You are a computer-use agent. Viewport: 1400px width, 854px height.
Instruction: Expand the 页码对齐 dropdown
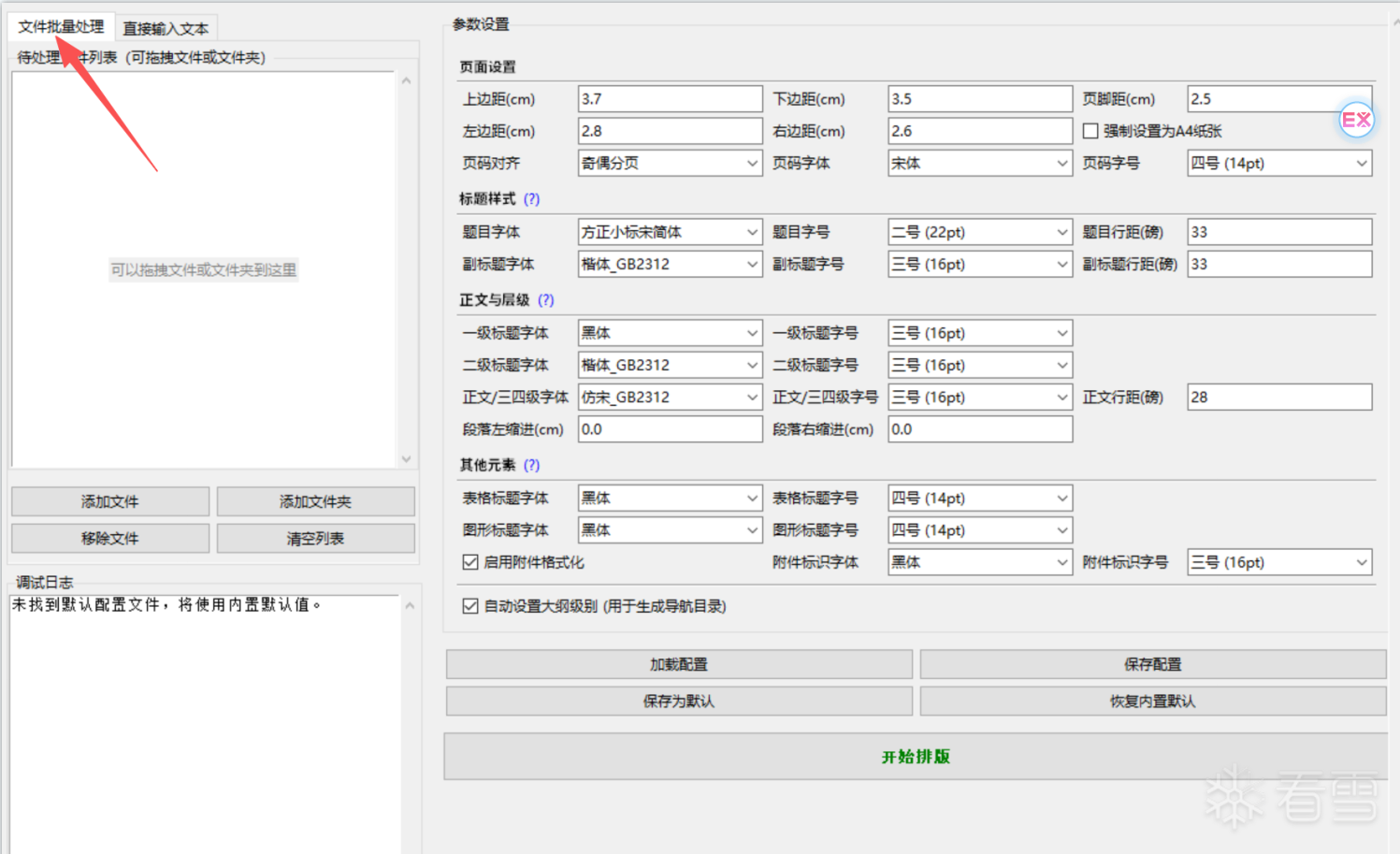670,164
